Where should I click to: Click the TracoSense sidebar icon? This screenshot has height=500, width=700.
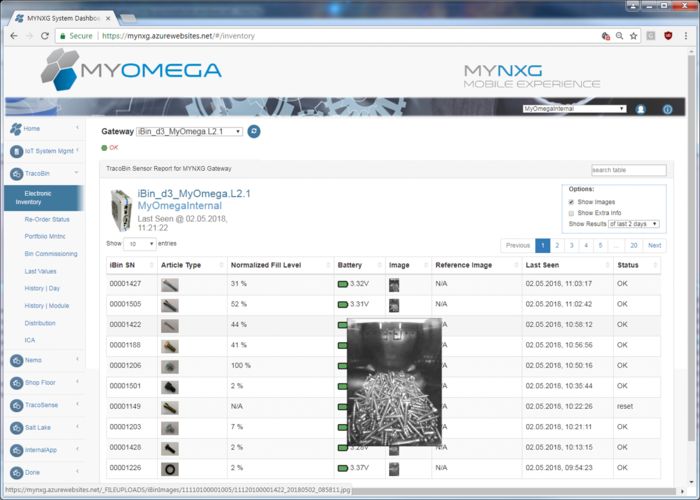pyautogui.click(x=17, y=405)
